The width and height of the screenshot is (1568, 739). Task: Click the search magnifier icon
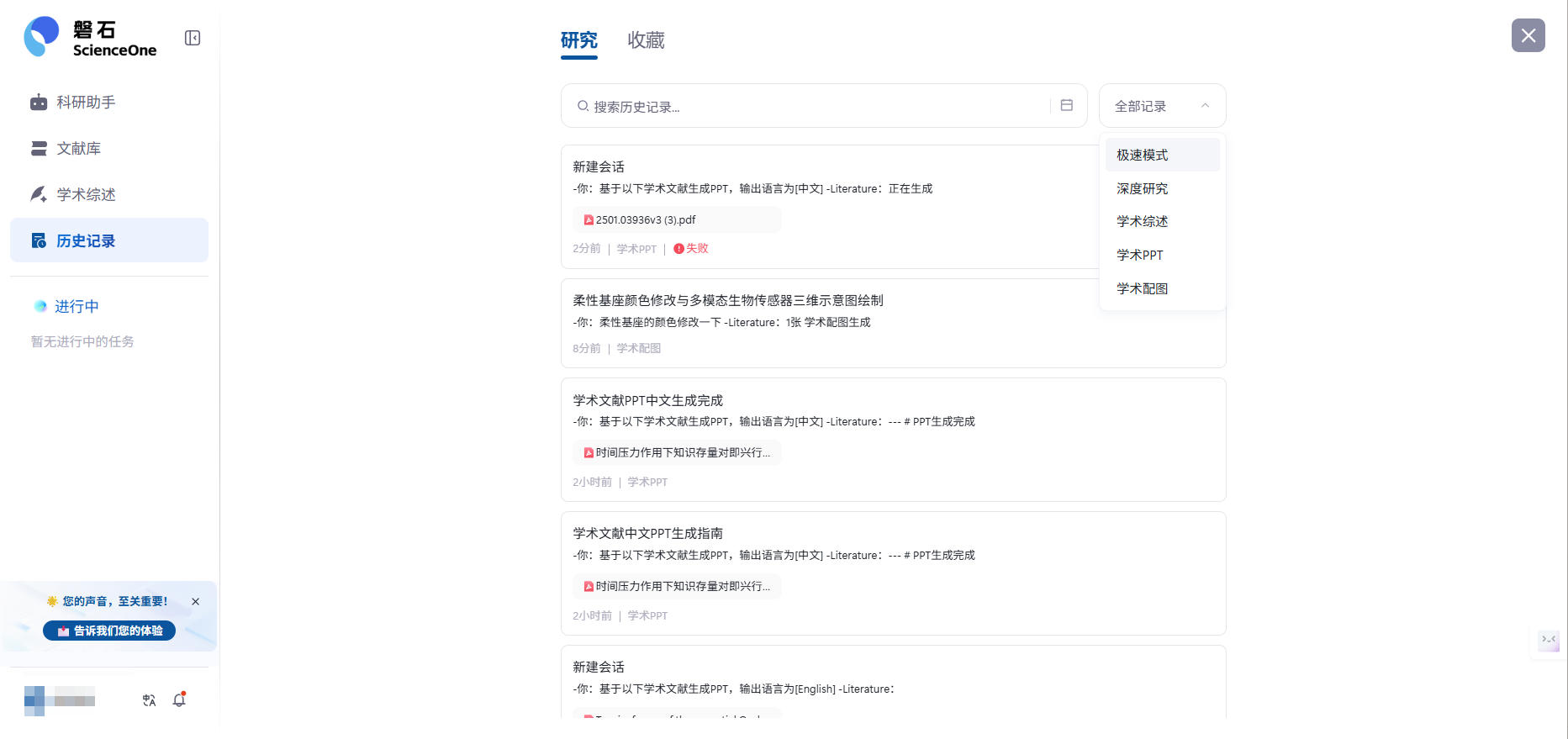[x=583, y=106]
